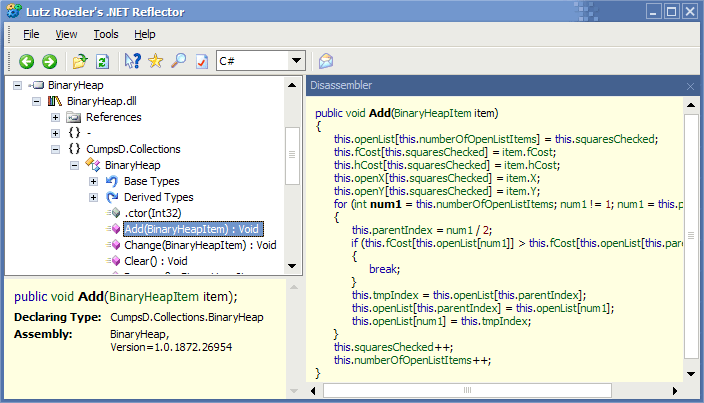Select .ctor(Int32) tree item

[153, 213]
